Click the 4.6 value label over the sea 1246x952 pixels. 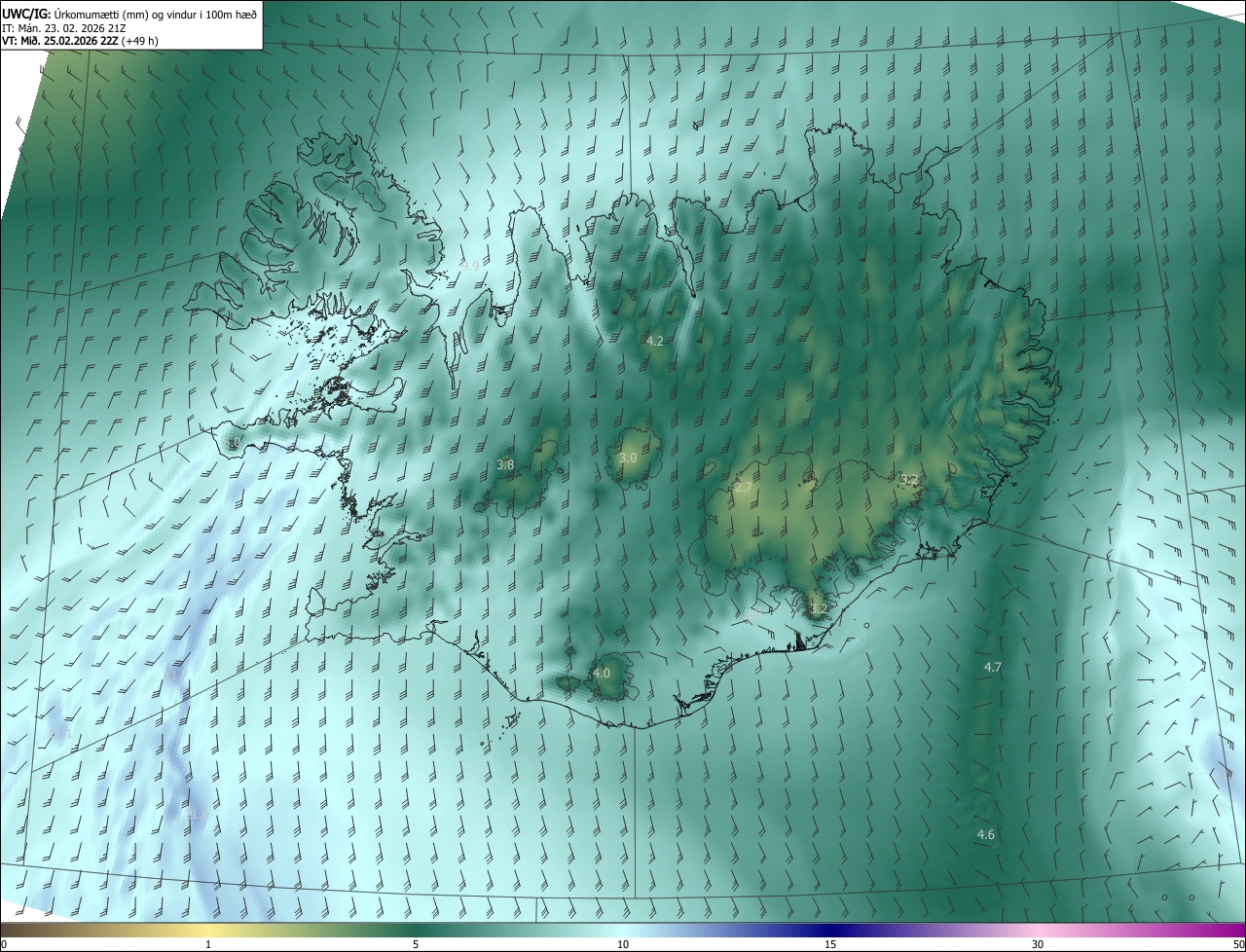click(x=986, y=835)
